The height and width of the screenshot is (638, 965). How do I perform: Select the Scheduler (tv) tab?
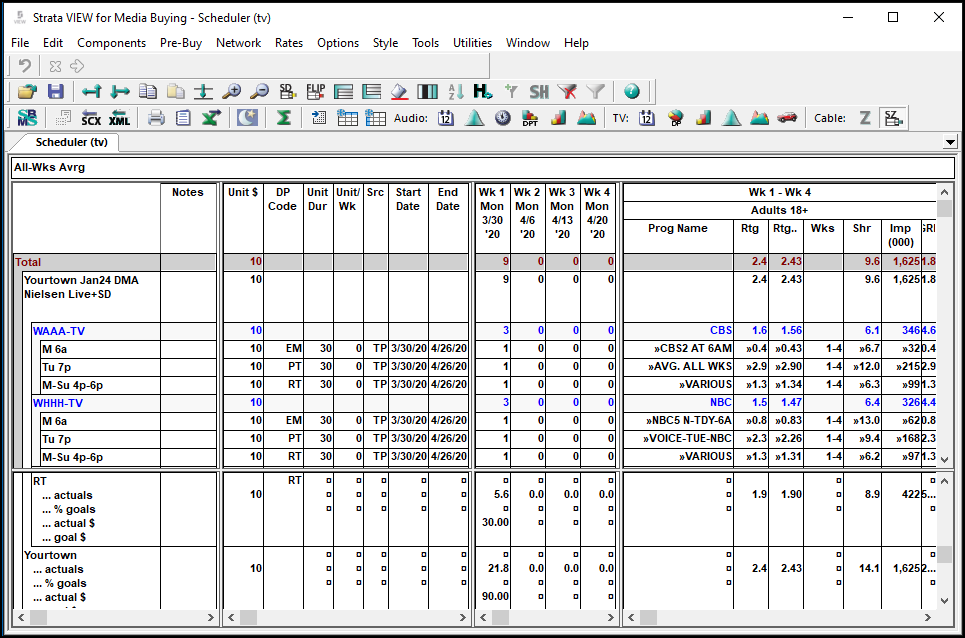71,143
